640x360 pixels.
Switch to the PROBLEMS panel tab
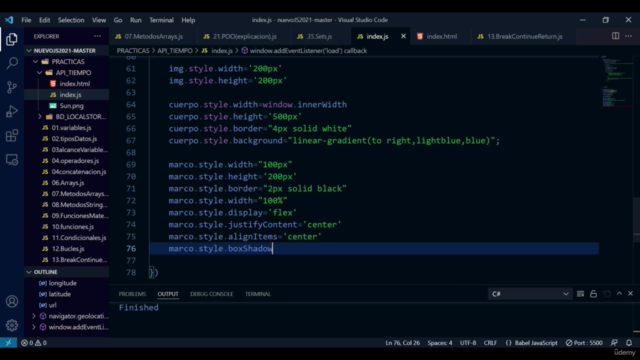coord(132,294)
